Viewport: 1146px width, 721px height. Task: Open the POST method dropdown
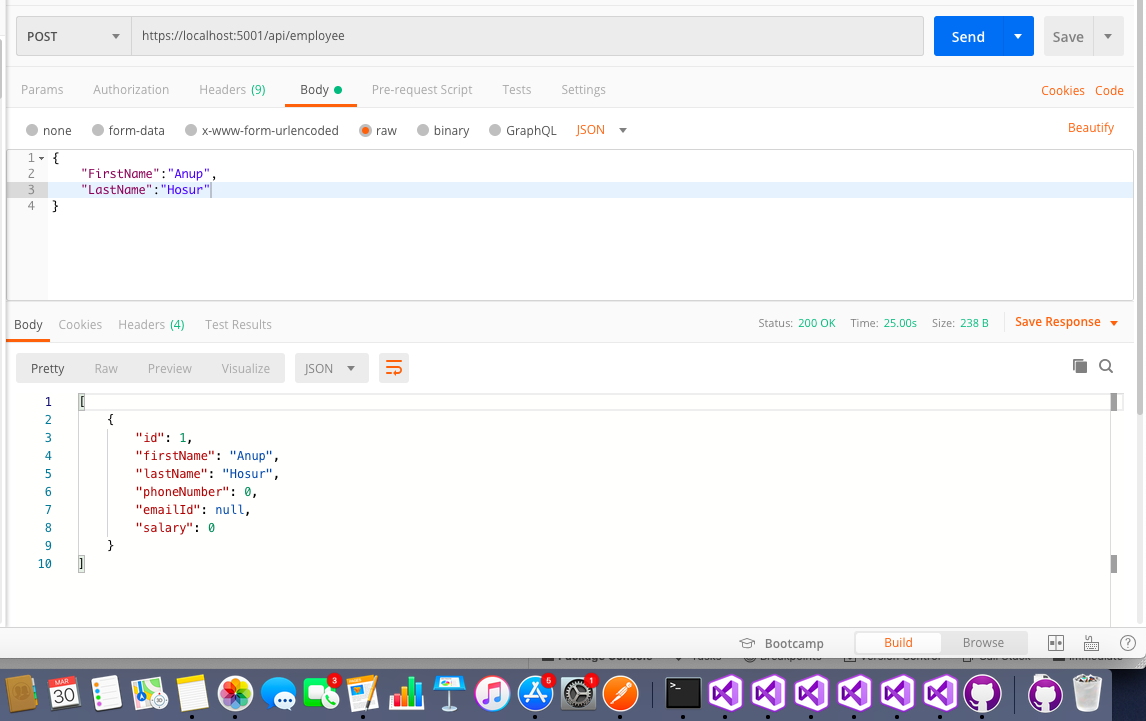coord(74,36)
